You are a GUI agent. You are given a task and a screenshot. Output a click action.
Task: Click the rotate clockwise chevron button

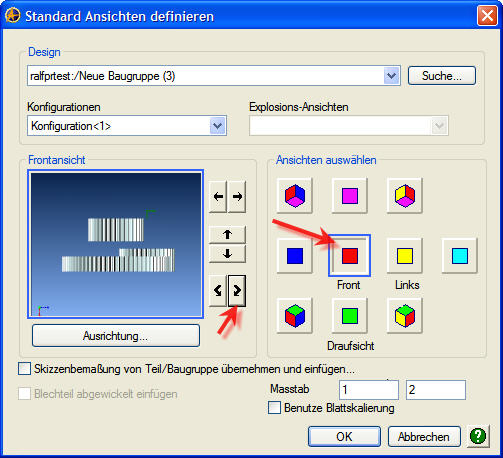click(x=237, y=291)
